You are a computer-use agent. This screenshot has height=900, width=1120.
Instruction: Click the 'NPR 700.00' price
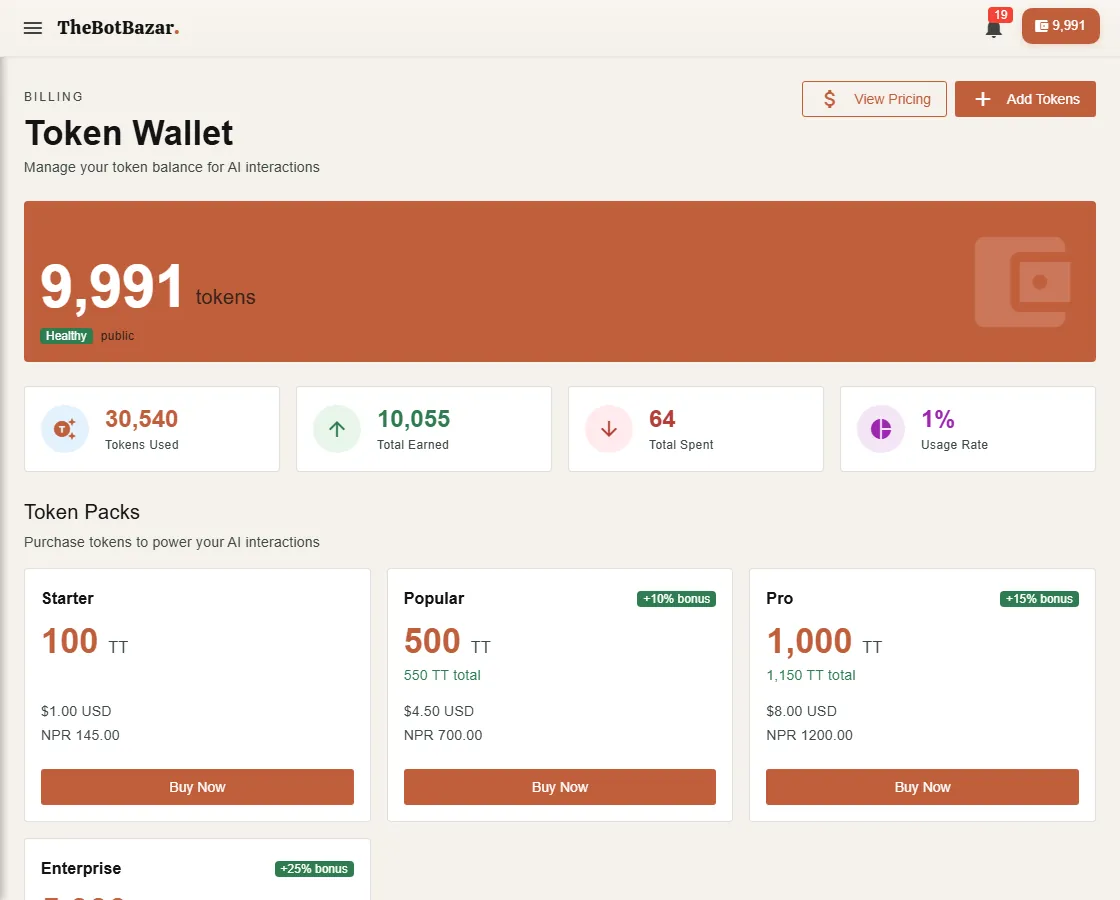(x=443, y=735)
